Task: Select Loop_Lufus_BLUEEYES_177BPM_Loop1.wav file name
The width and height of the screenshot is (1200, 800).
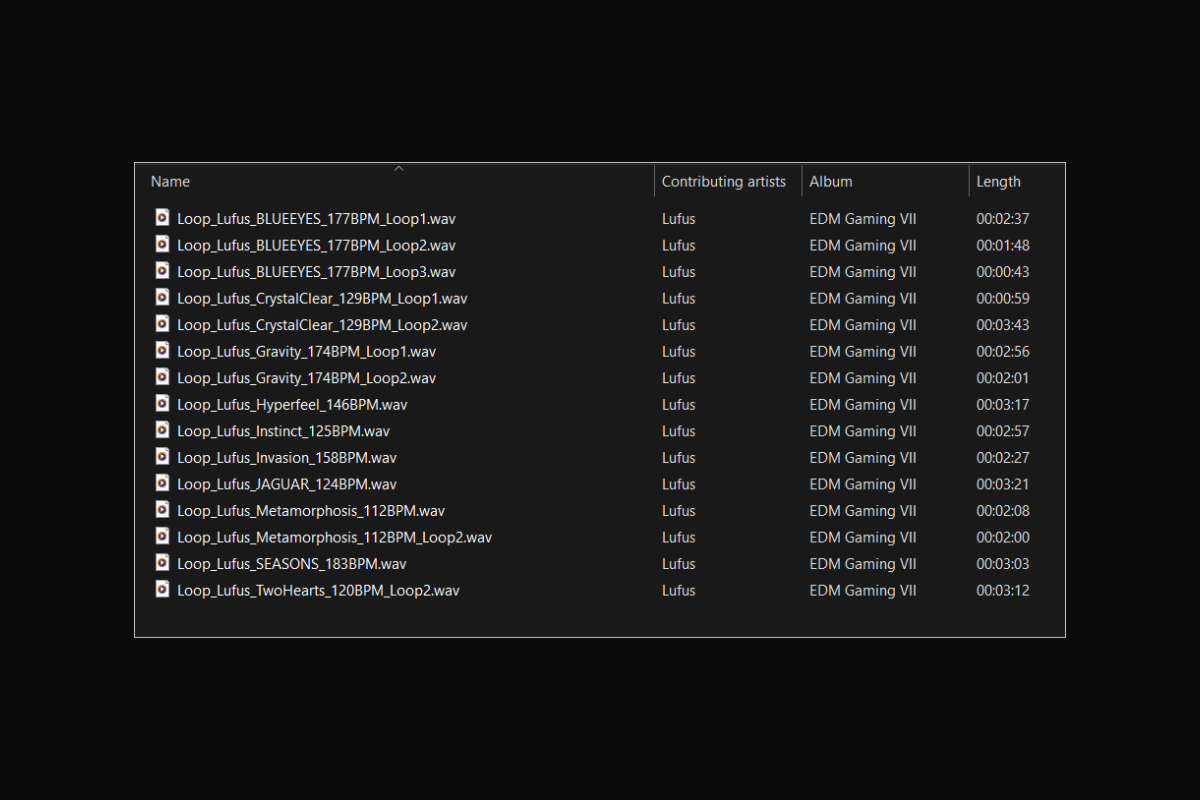Action: [316, 219]
